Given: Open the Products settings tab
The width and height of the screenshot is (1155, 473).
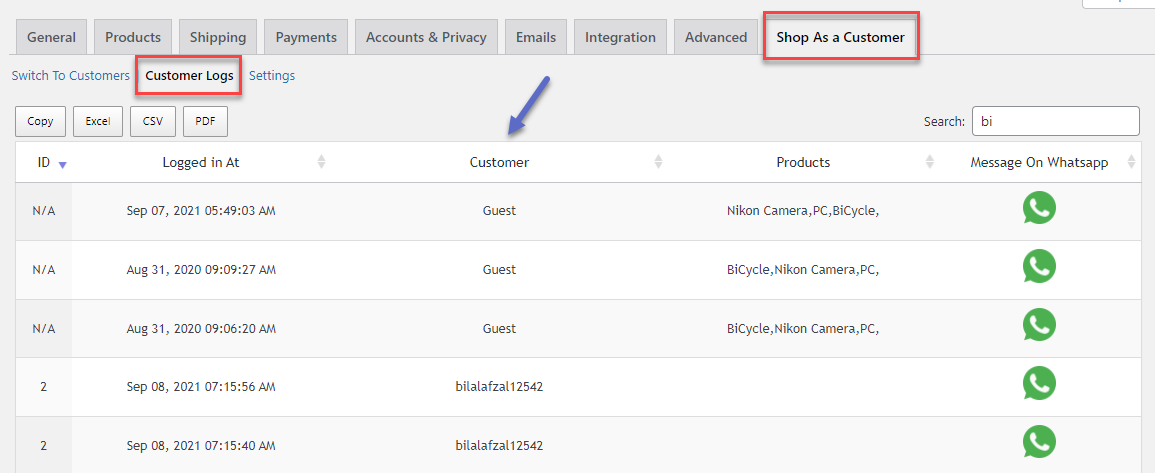Looking at the screenshot, I should coord(133,37).
